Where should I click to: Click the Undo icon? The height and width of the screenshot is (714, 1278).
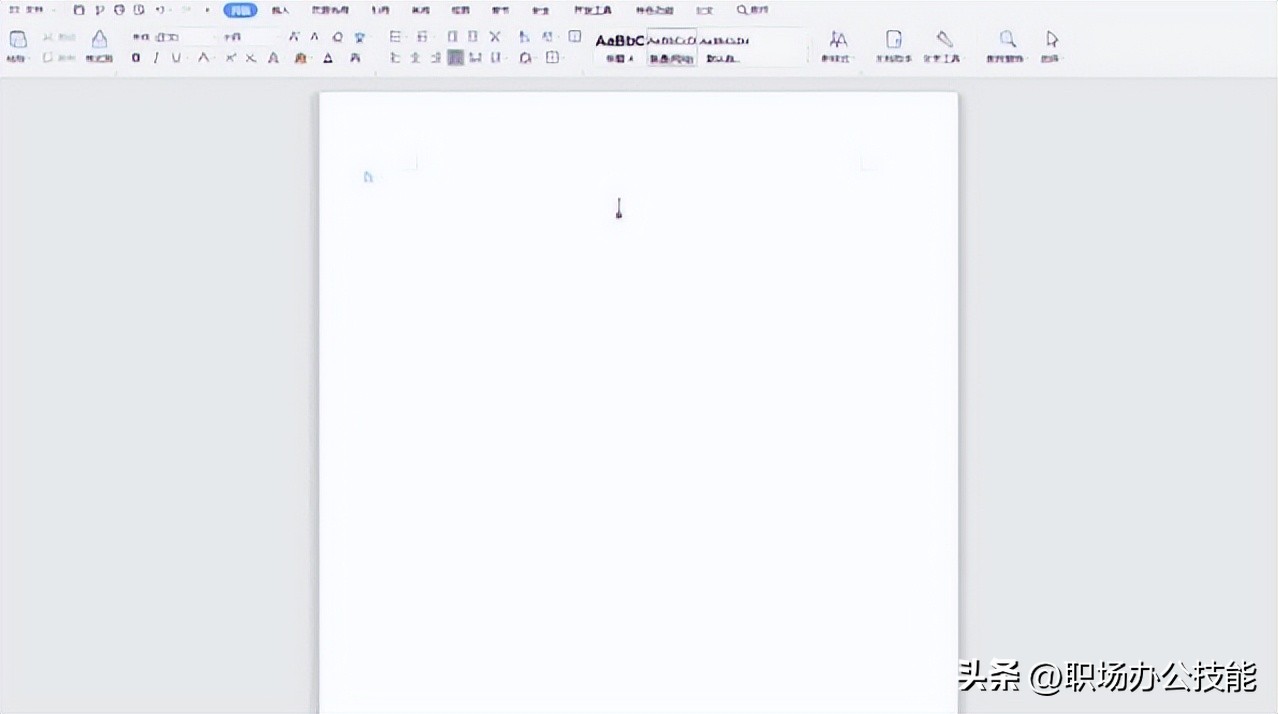click(x=160, y=10)
